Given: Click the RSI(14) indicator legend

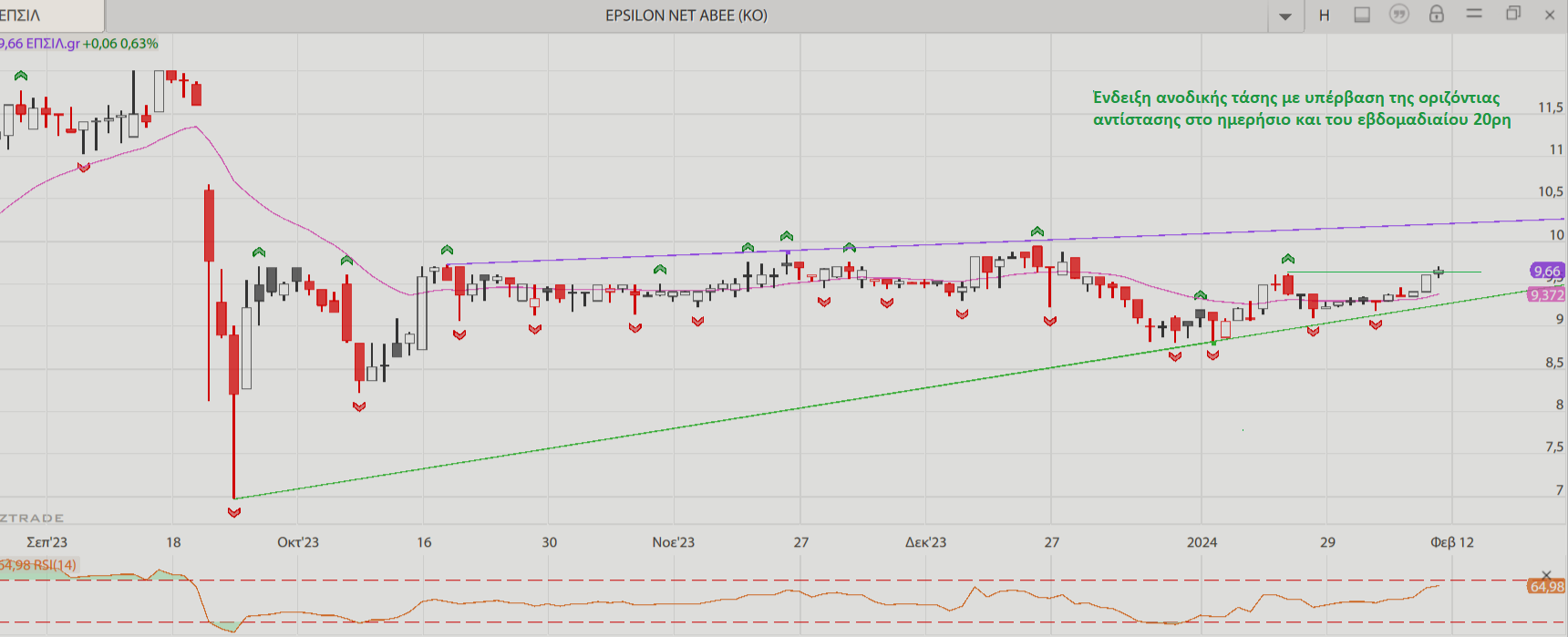Looking at the screenshot, I should coord(38,565).
